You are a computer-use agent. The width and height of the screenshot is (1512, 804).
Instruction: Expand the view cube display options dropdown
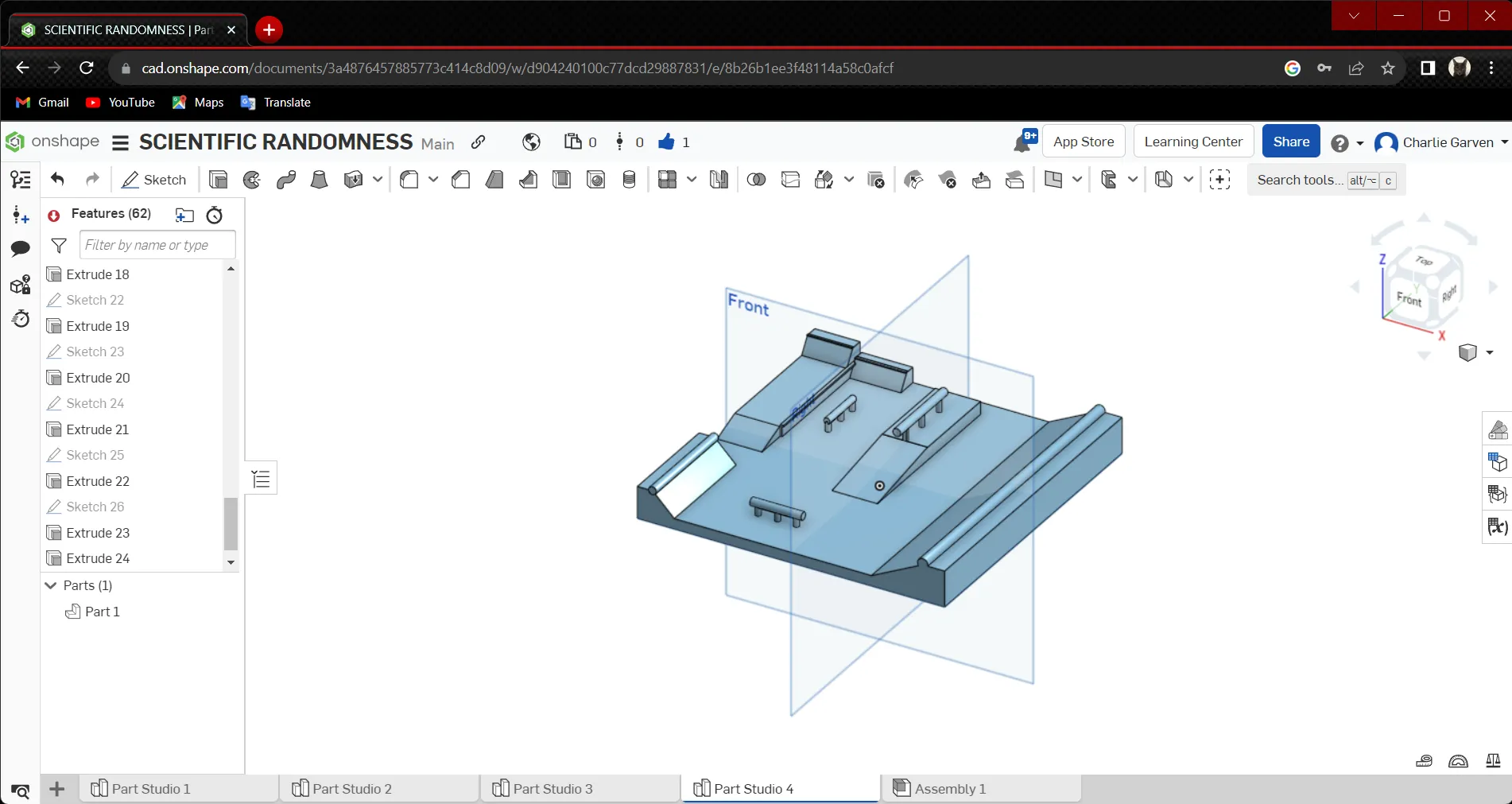[x=1490, y=352]
